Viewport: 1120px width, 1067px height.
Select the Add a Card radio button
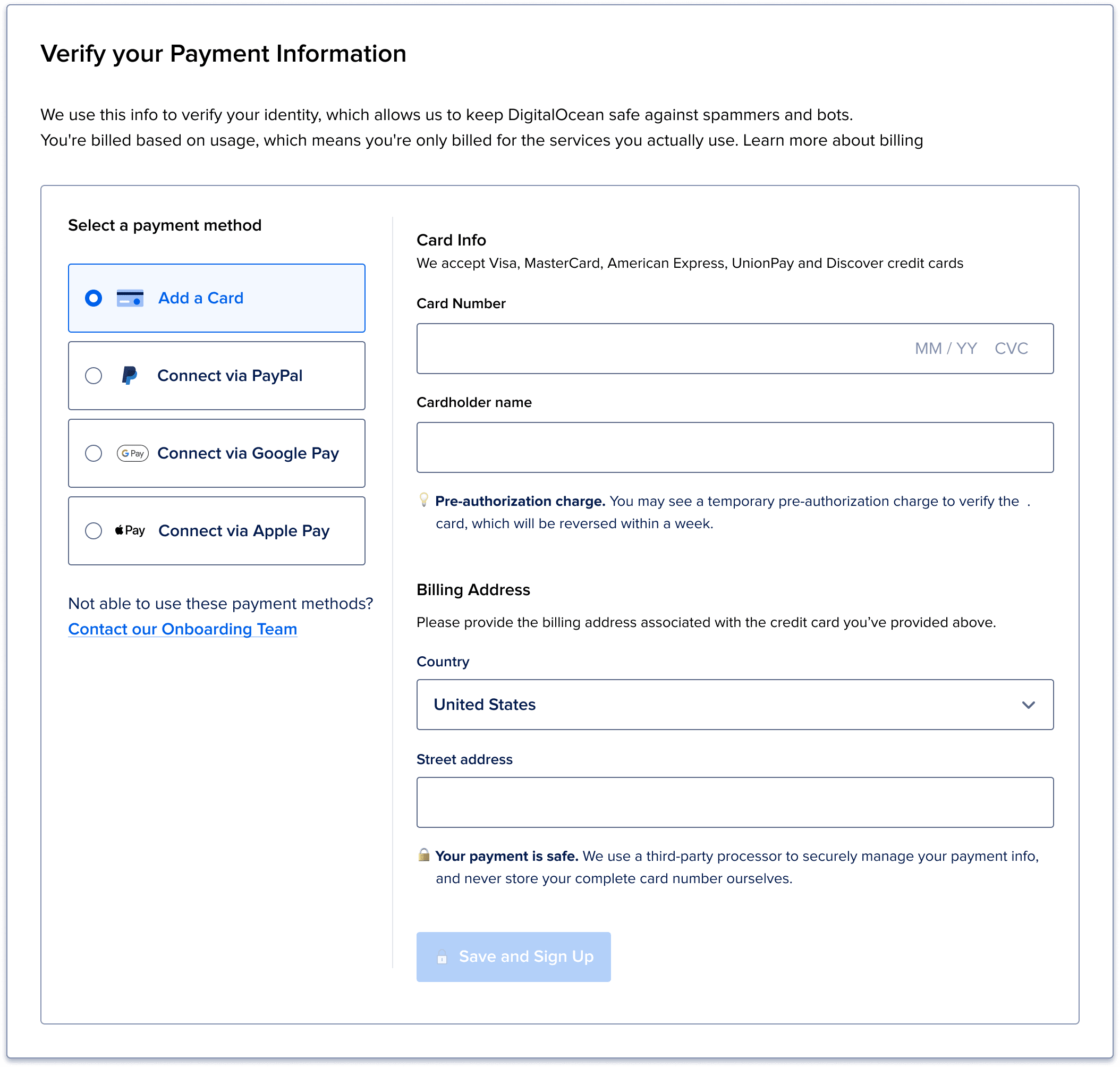pos(94,298)
